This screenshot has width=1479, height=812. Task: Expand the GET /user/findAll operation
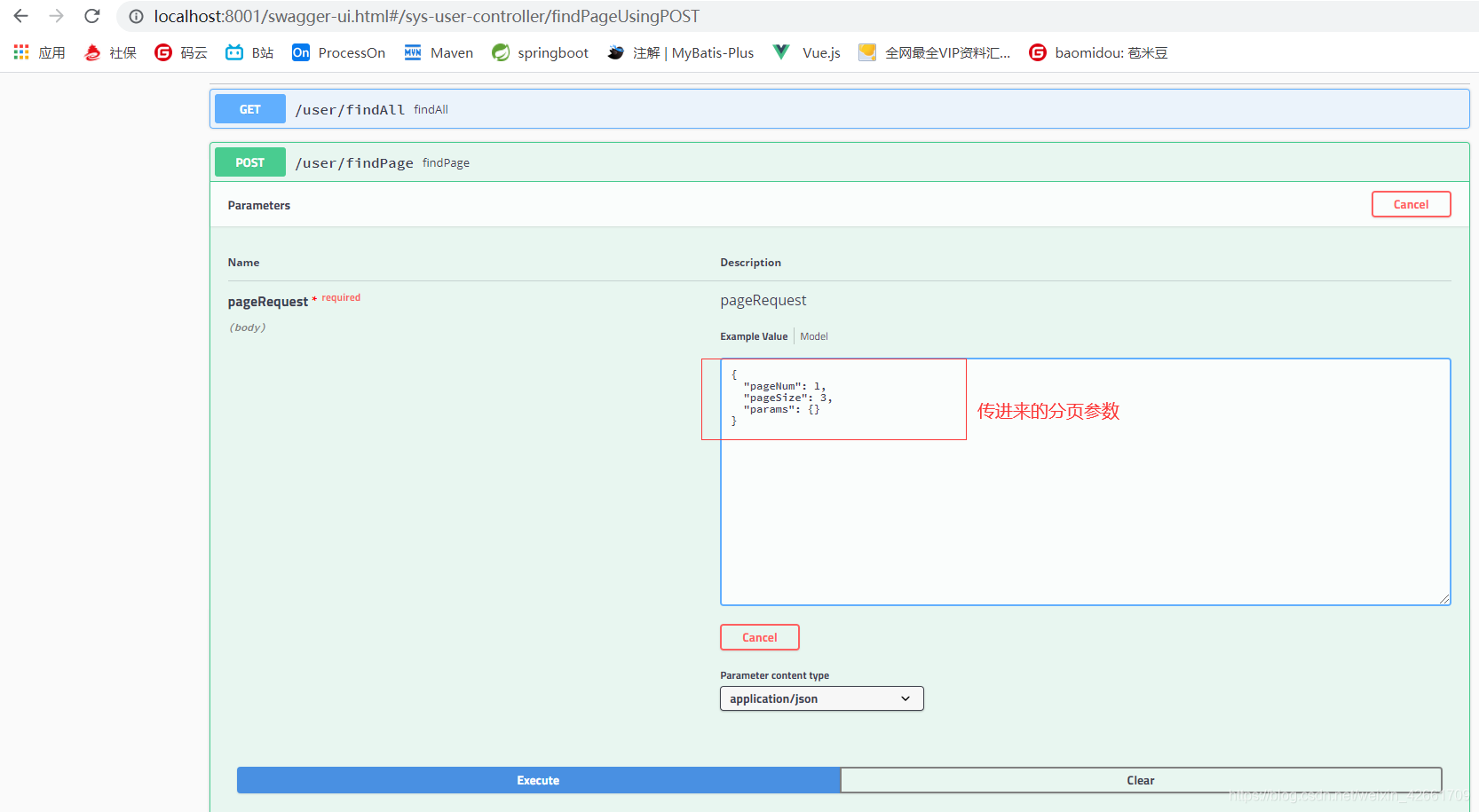coord(349,108)
